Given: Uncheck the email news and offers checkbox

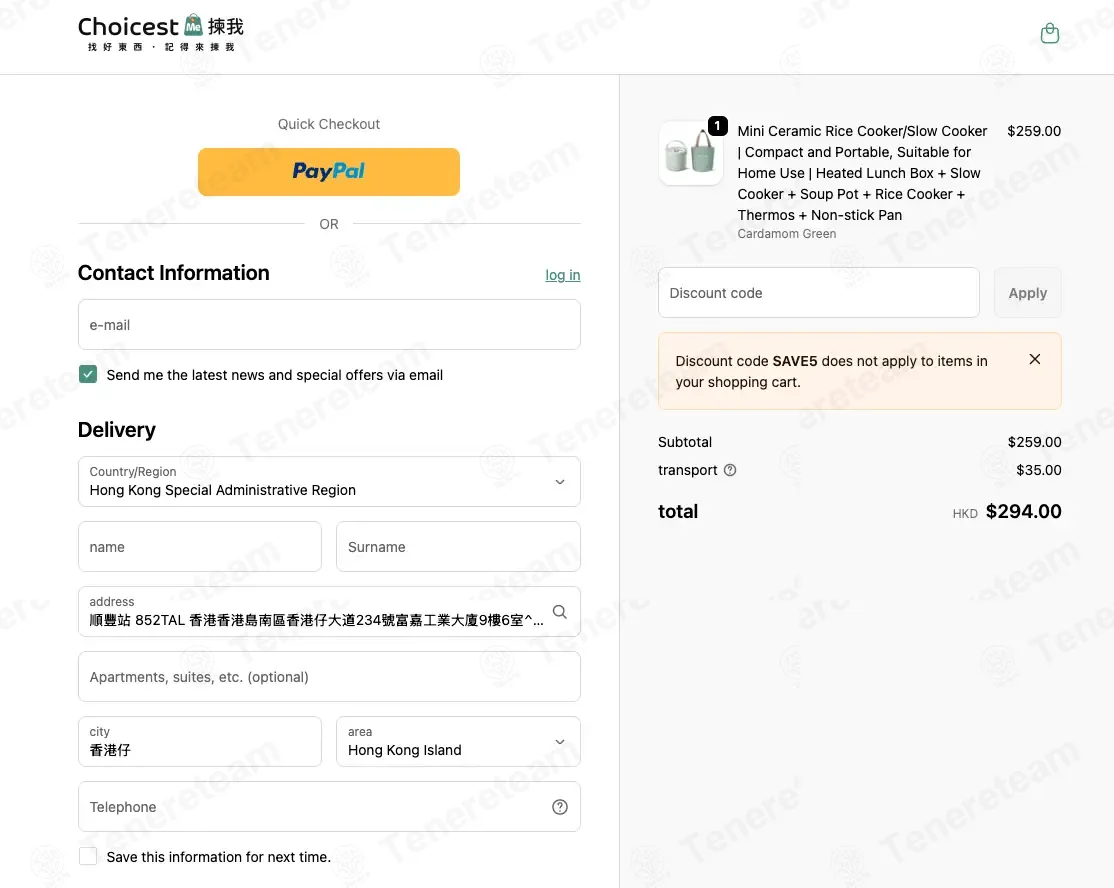Looking at the screenshot, I should (88, 374).
